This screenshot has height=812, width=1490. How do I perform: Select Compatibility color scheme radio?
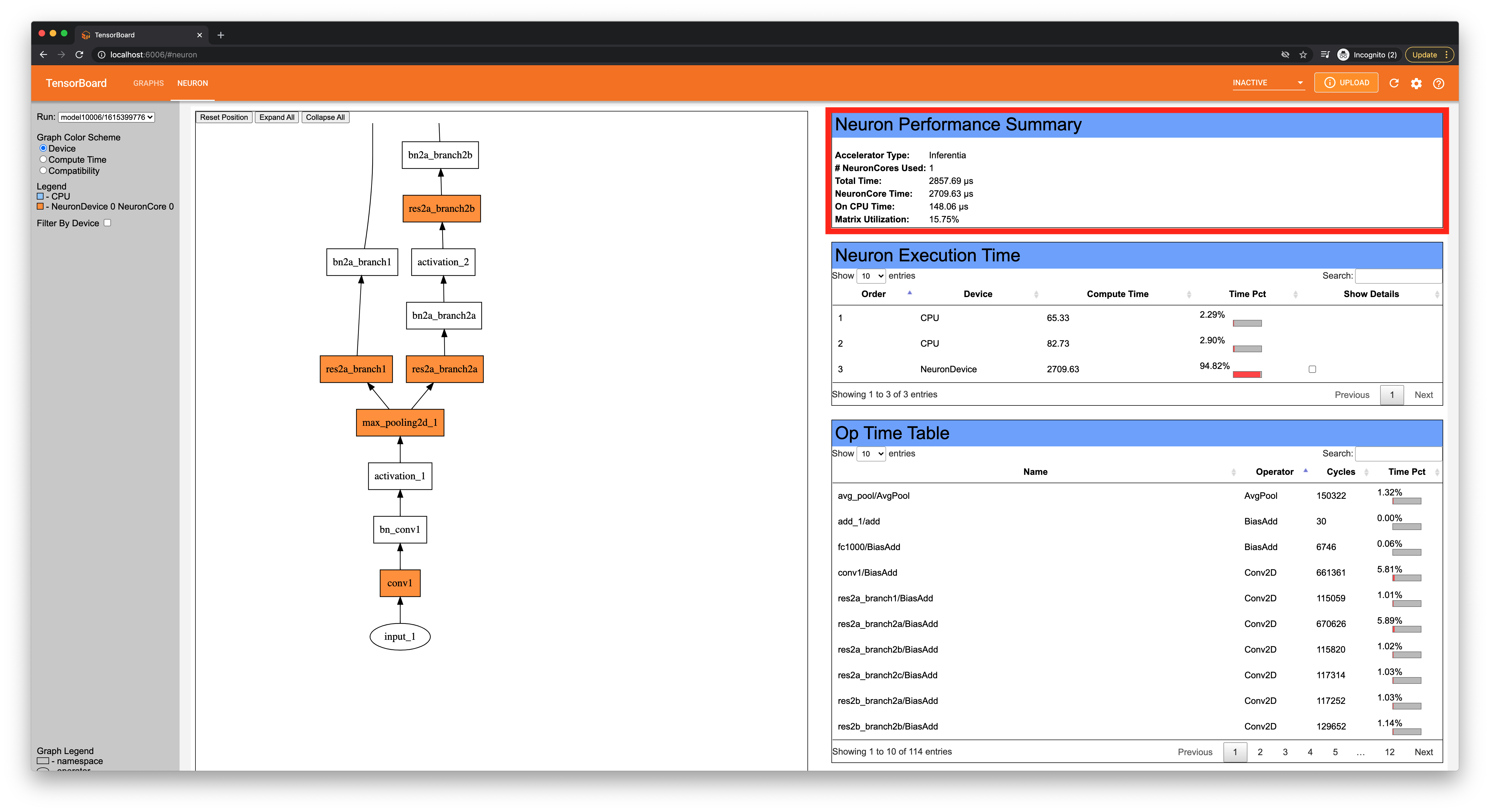click(43, 170)
